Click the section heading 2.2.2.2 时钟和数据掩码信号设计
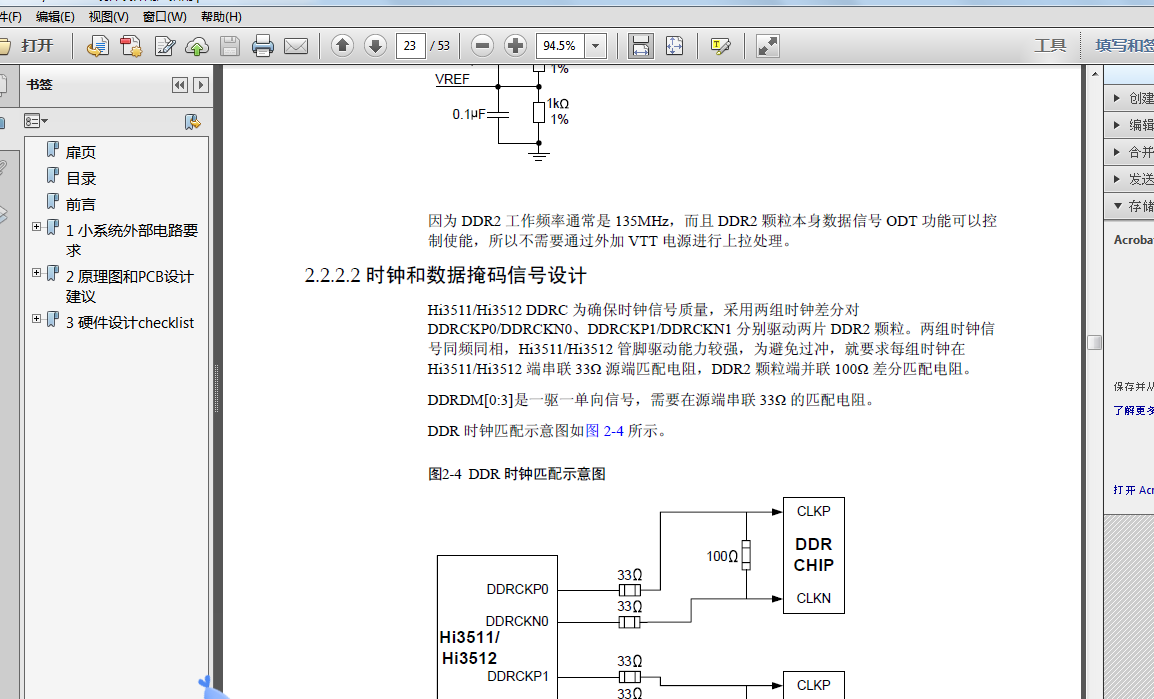1154x699 pixels. click(x=445, y=276)
